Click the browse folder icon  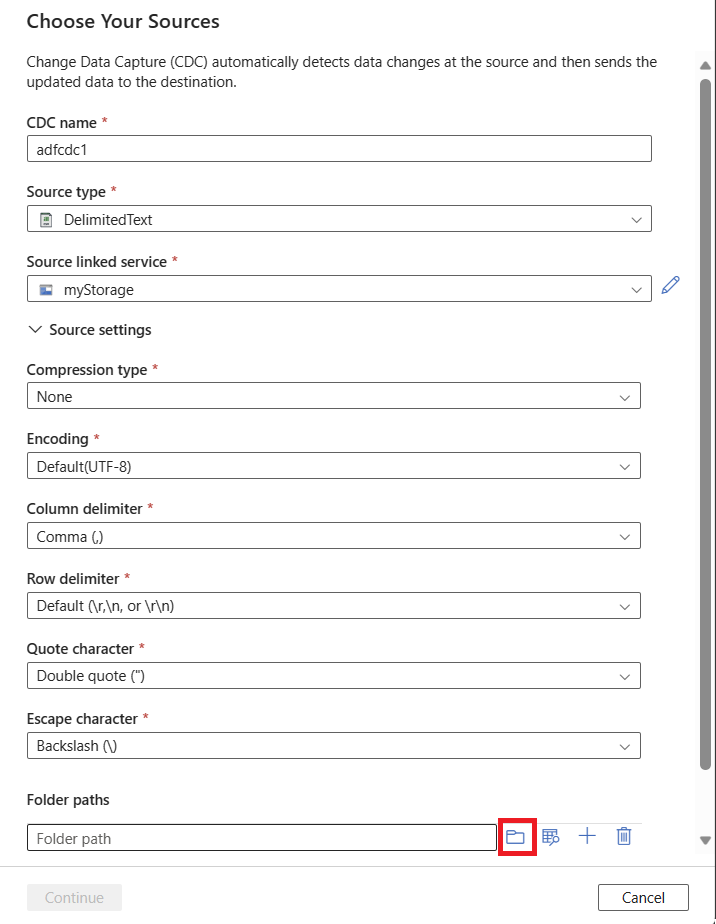point(516,837)
